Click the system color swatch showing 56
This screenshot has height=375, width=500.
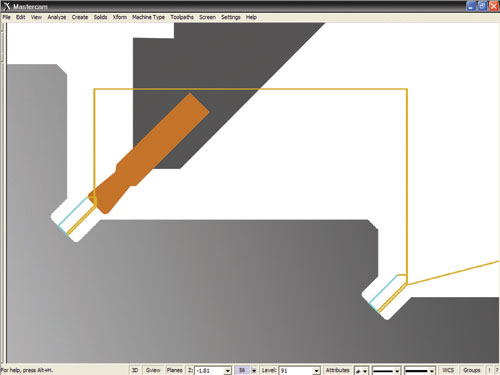242,370
